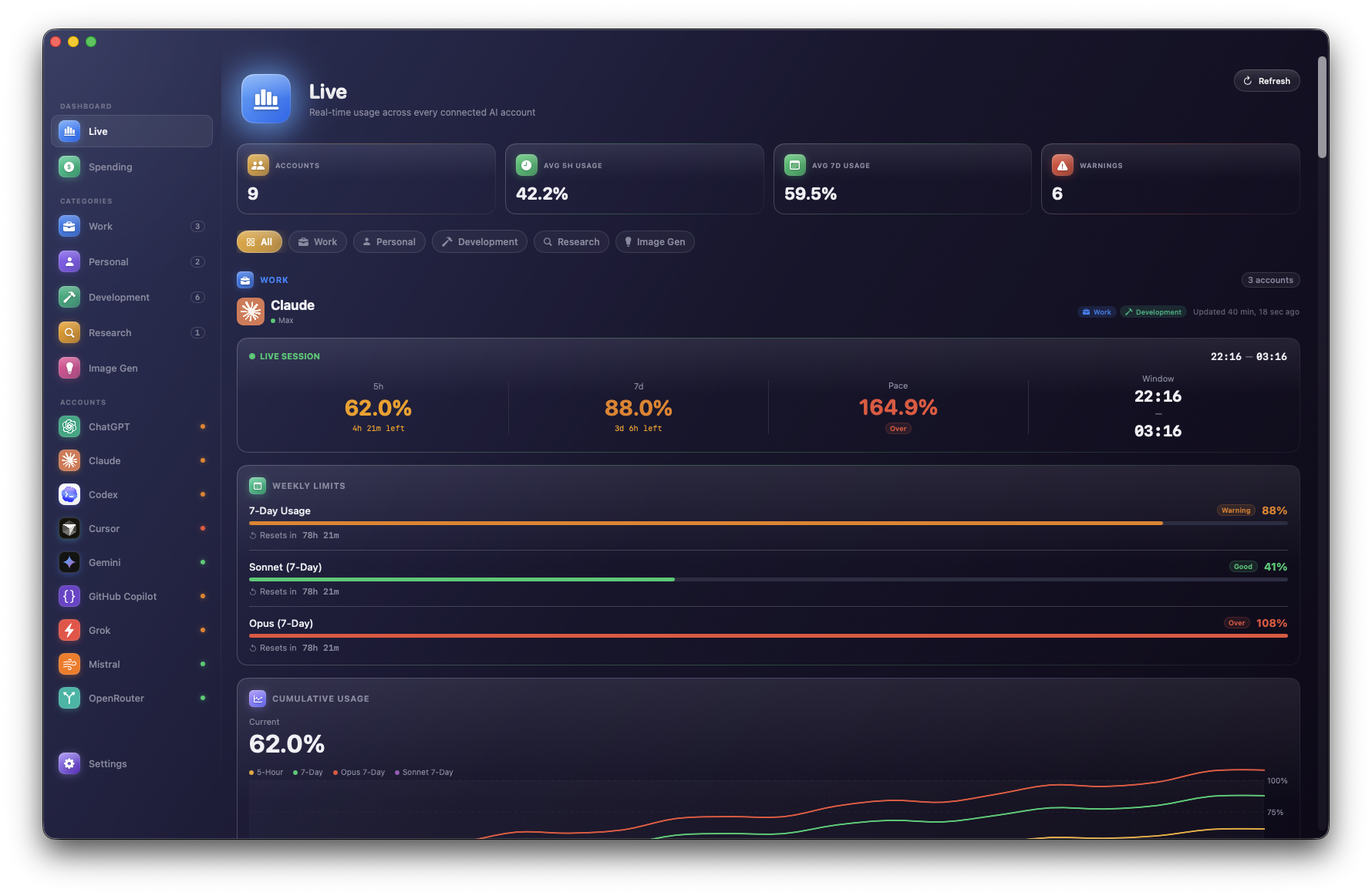The width and height of the screenshot is (1372, 896).
Task: Click the 62.0% 5h usage value
Action: pos(378,408)
